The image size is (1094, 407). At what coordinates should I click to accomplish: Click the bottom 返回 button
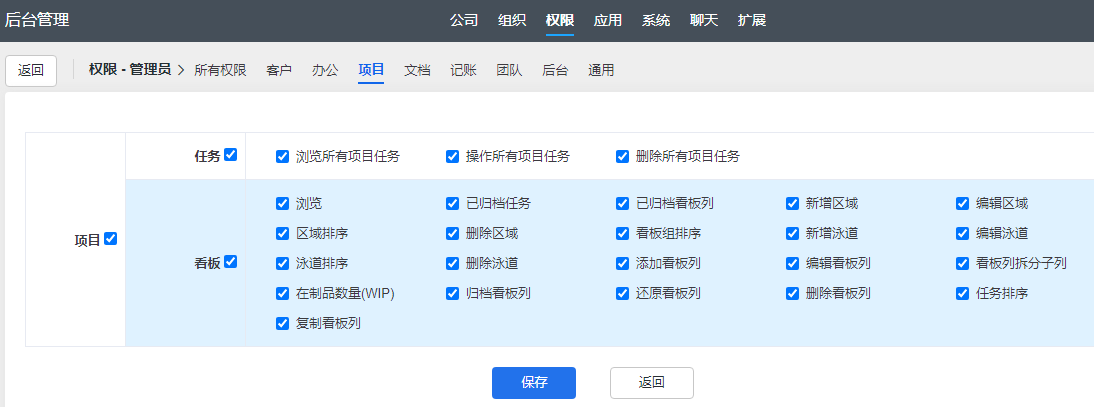(x=651, y=382)
